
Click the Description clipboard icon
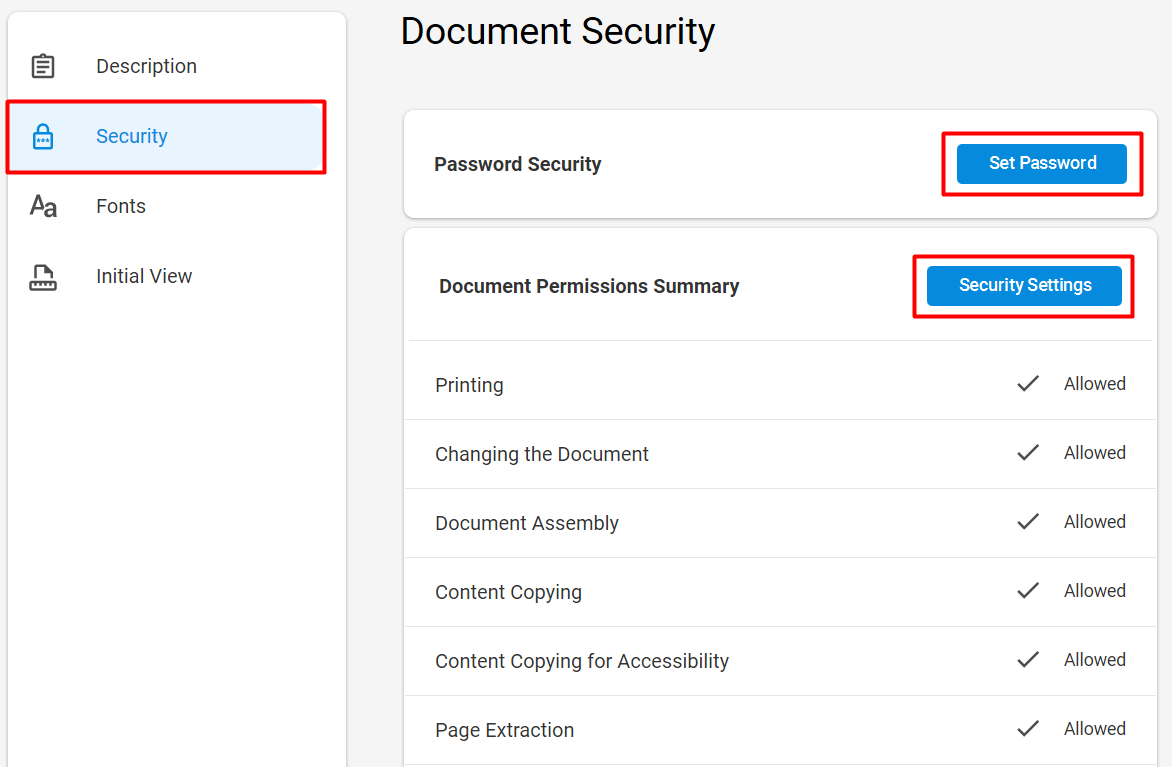(x=43, y=66)
